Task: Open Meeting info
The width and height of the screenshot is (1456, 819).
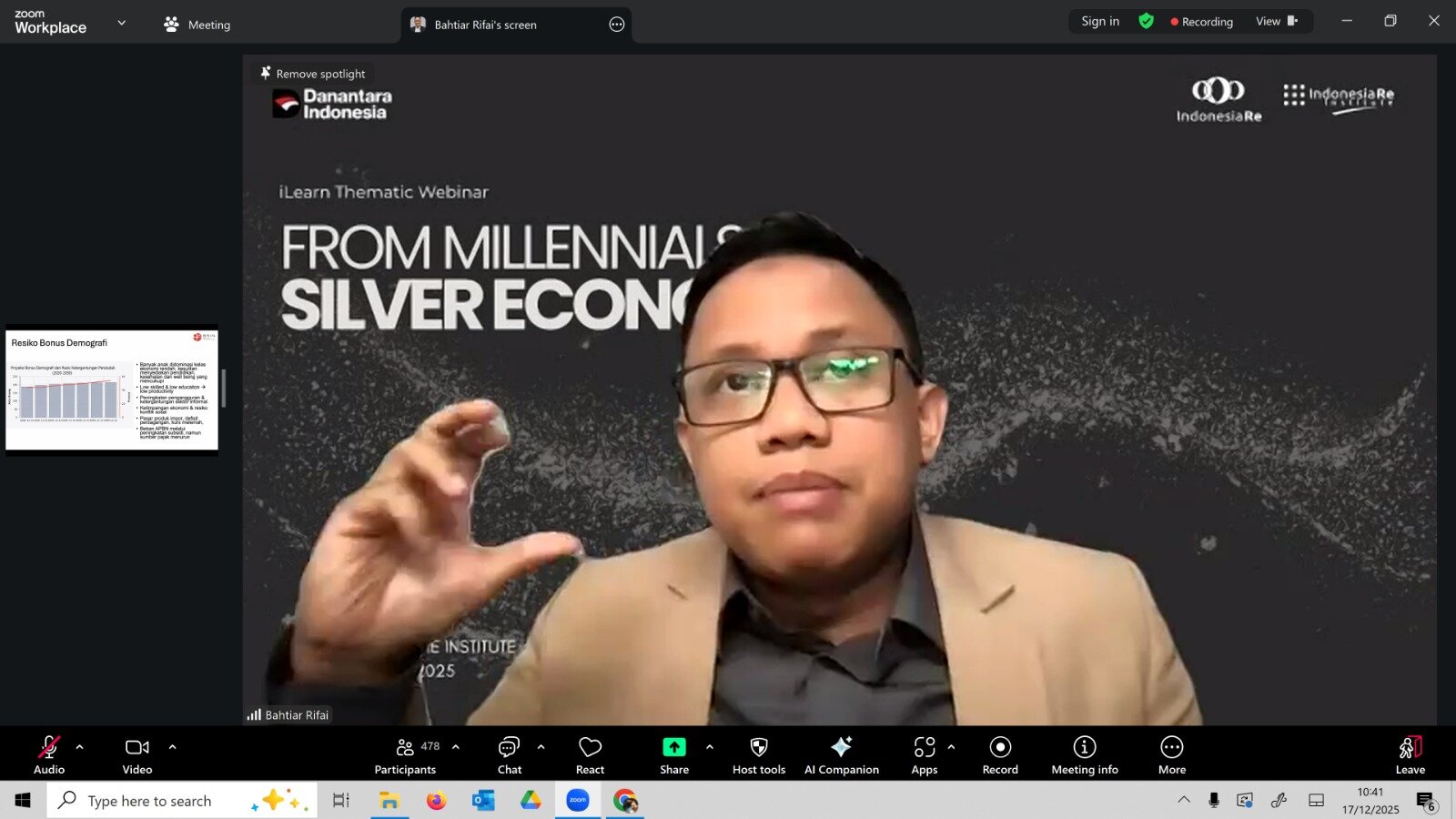Action: 1085,754
